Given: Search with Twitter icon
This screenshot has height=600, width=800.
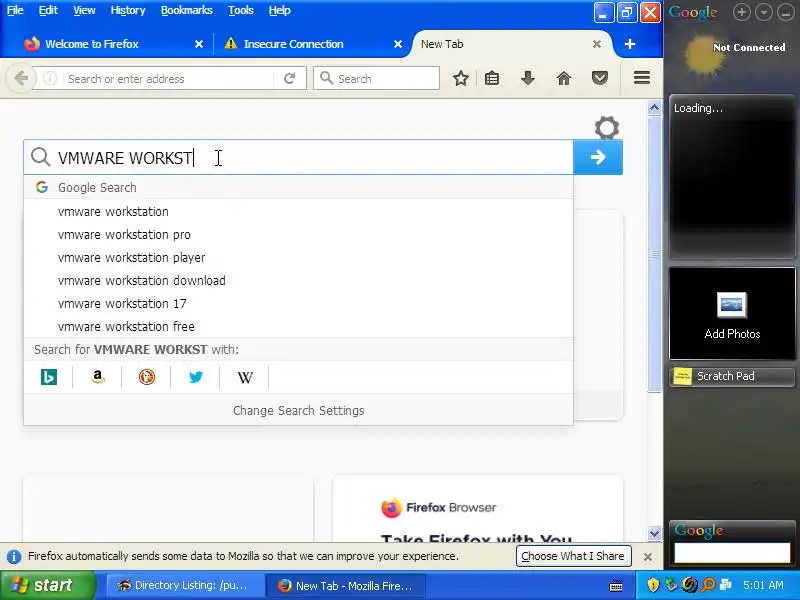Looking at the screenshot, I should [195, 377].
